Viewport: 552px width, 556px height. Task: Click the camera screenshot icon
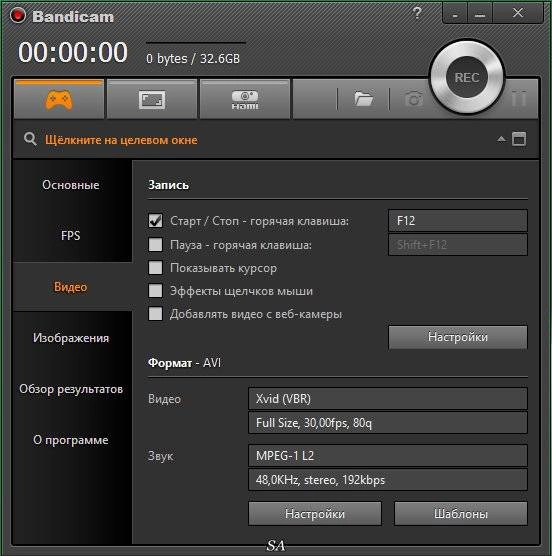click(x=414, y=99)
